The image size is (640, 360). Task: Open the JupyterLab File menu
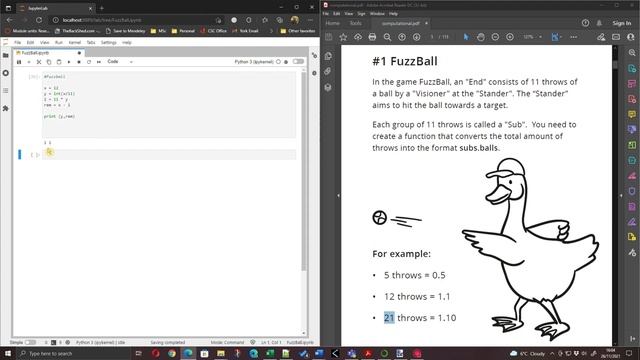point(18,42)
